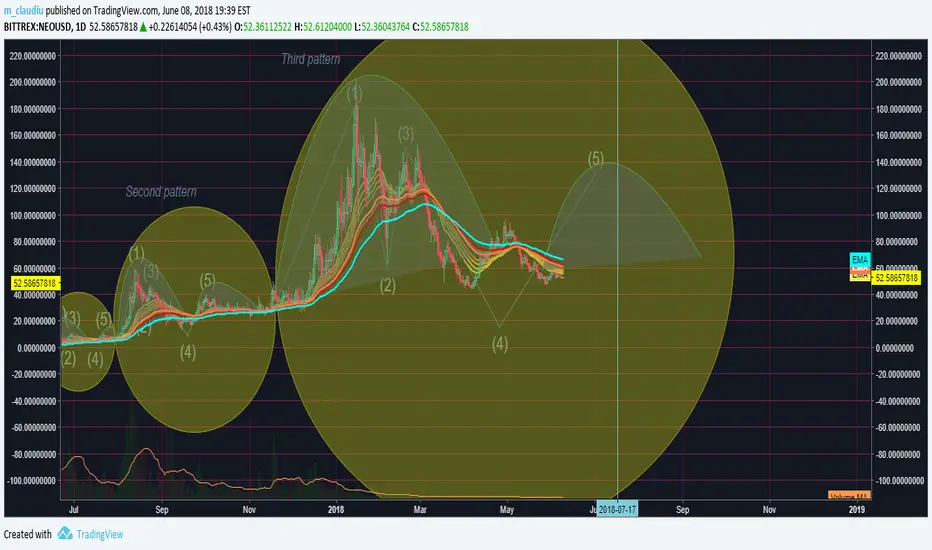Click yellow 52.58657818 price tag on left axis
This screenshot has height=550, width=932.
click(x=36, y=283)
